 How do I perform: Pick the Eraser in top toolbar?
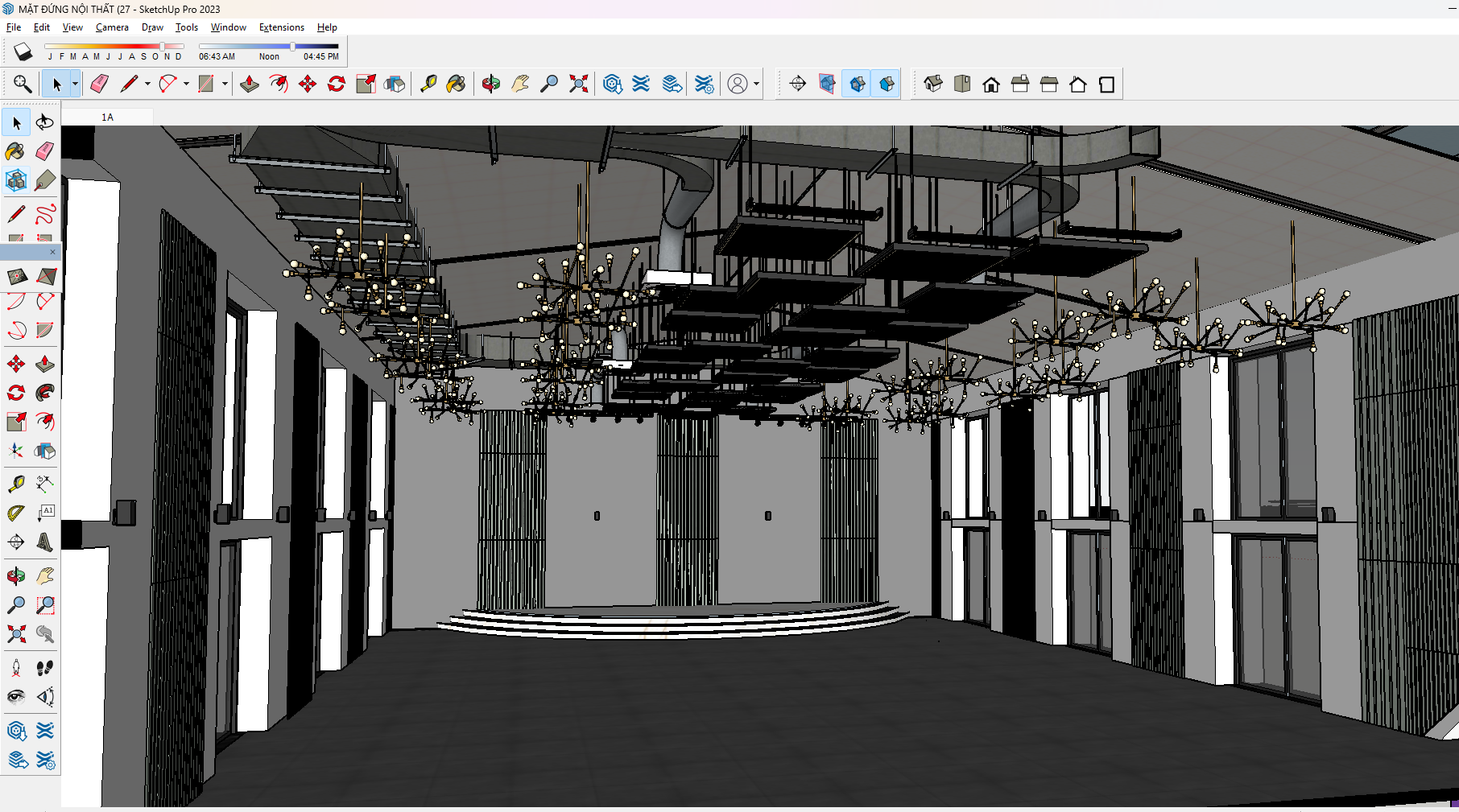click(100, 84)
